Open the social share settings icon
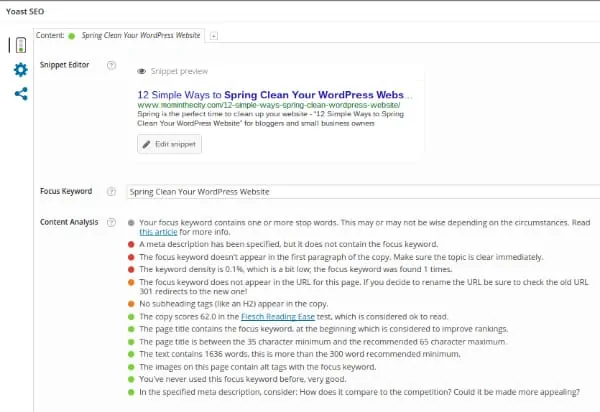The width and height of the screenshot is (600, 412). coord(21,94)
